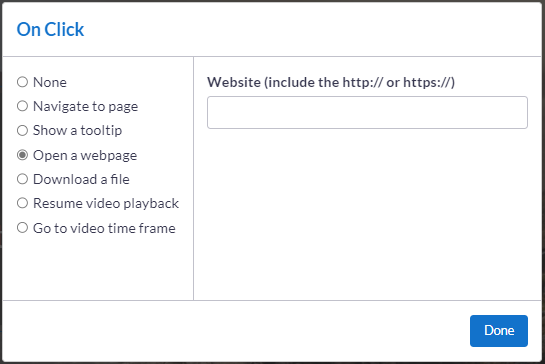The width and height of the screenshot is (545, 364).
Task: Enable the Resume video playback radio option
Action: pos(22,203)
